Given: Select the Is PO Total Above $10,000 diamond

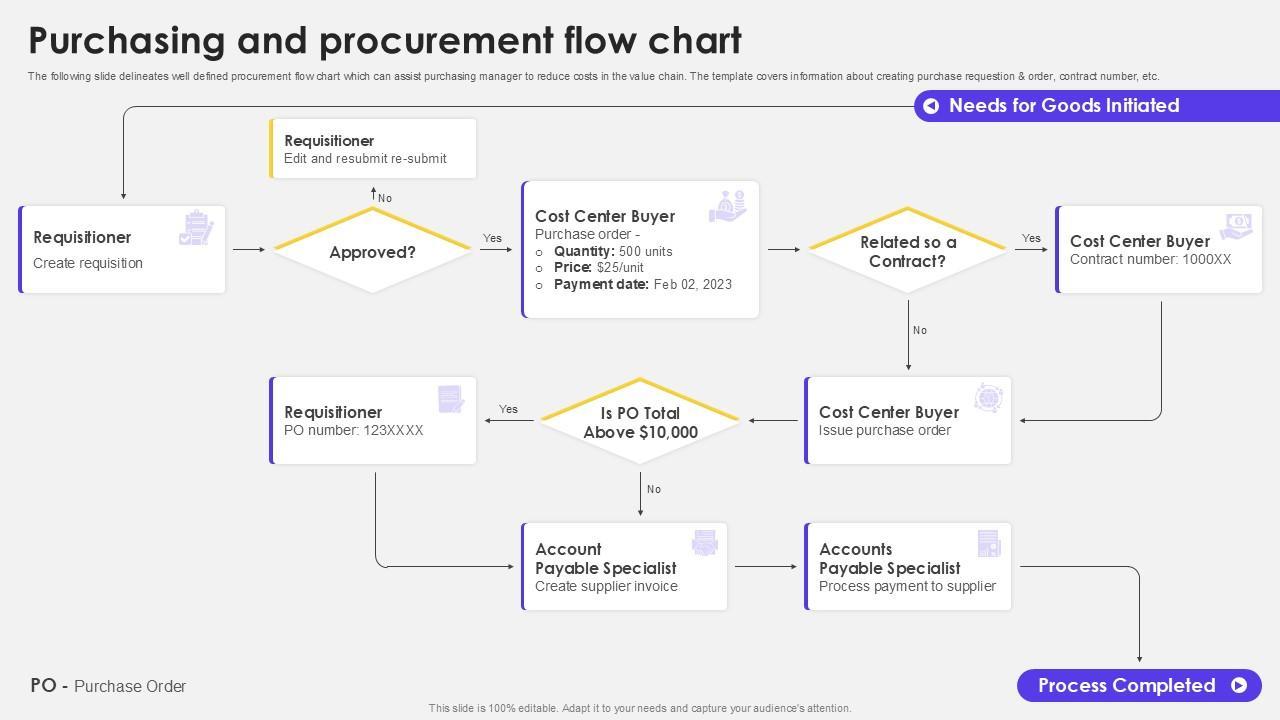Looking at the screenshot, I should coord(640,422).
